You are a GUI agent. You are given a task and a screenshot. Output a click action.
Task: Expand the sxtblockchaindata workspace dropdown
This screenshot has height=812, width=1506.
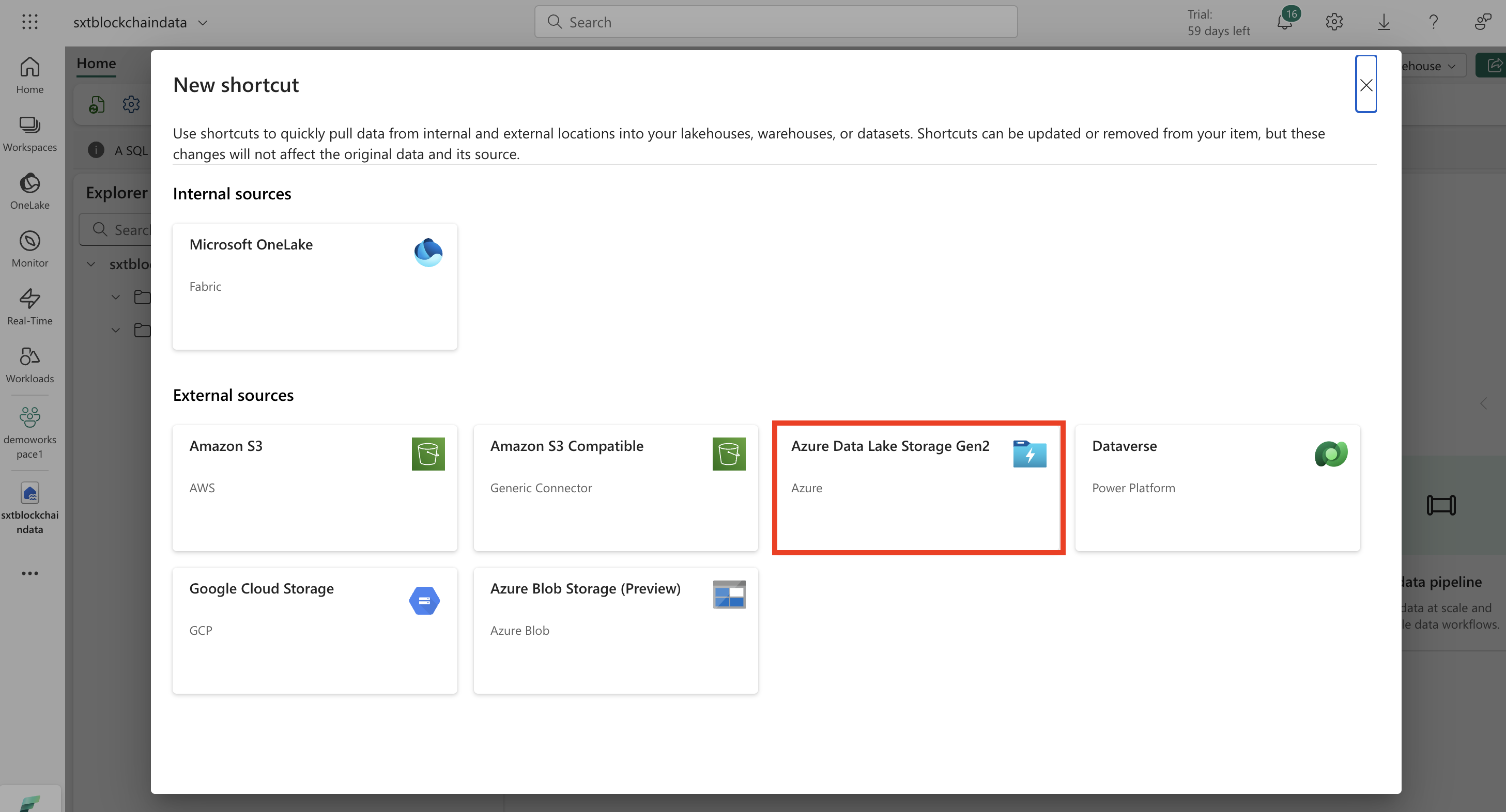[x=203, y=23]
